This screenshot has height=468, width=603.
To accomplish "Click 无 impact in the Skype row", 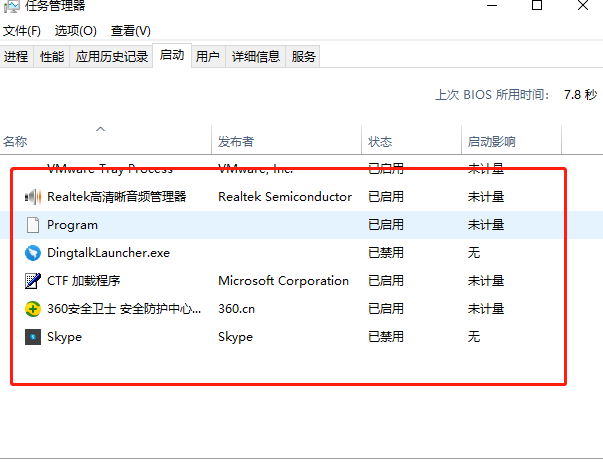I will [x=474, y=337].
